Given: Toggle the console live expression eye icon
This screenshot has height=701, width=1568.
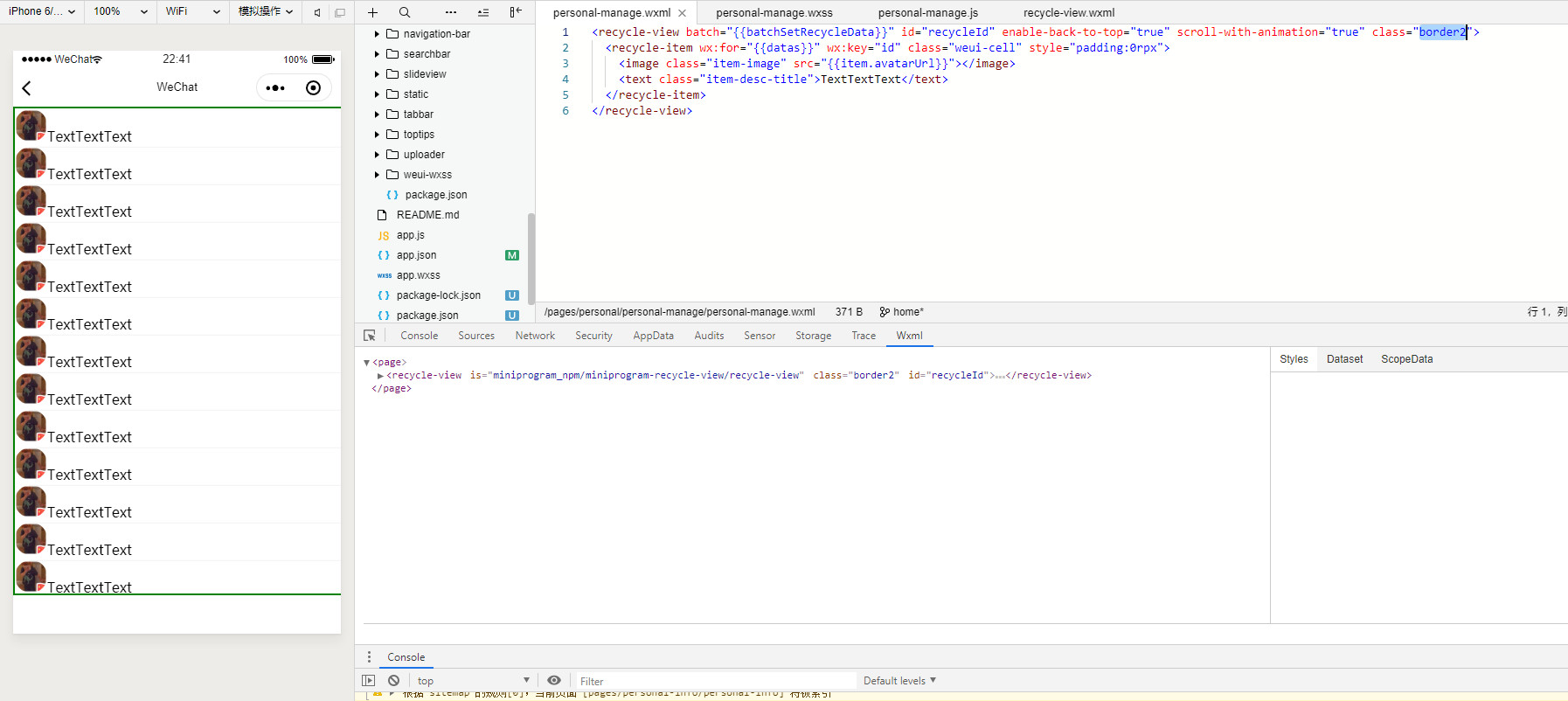Looking at the screenshot, I should tap(554, 680).
